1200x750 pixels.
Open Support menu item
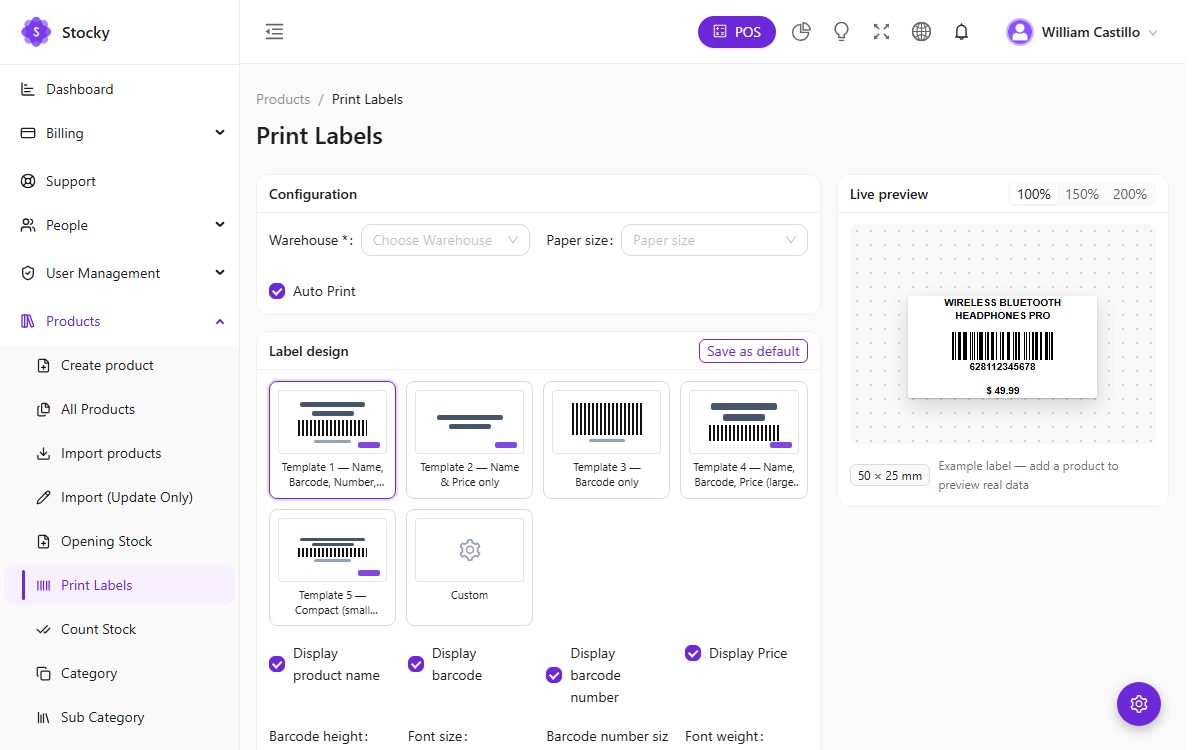[120, 181]
